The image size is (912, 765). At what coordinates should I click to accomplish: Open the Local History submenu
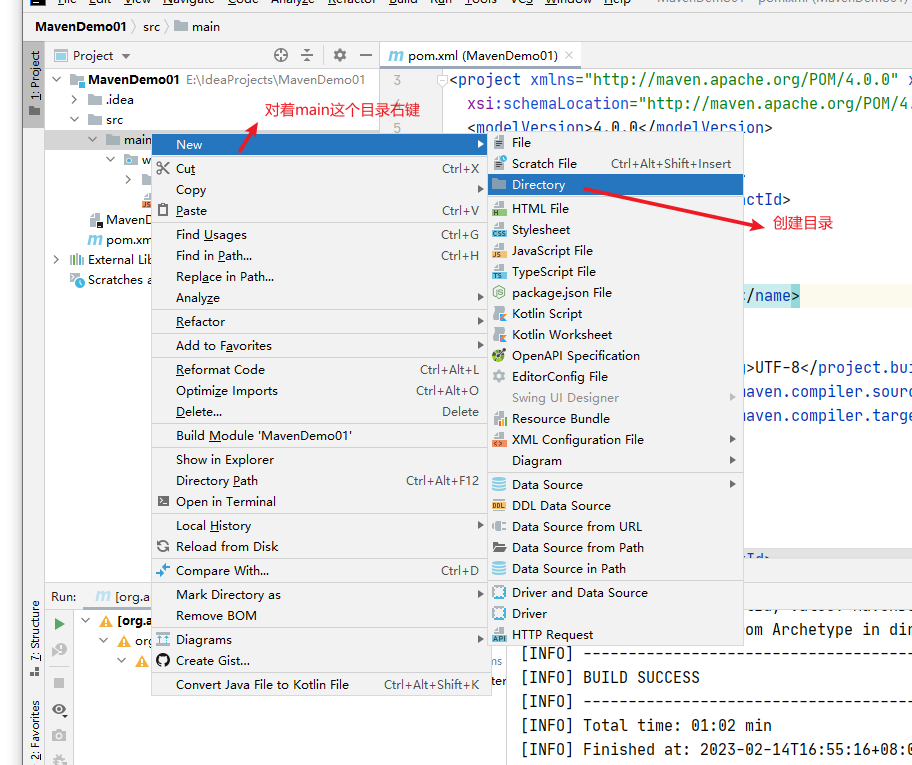[319, 525]
